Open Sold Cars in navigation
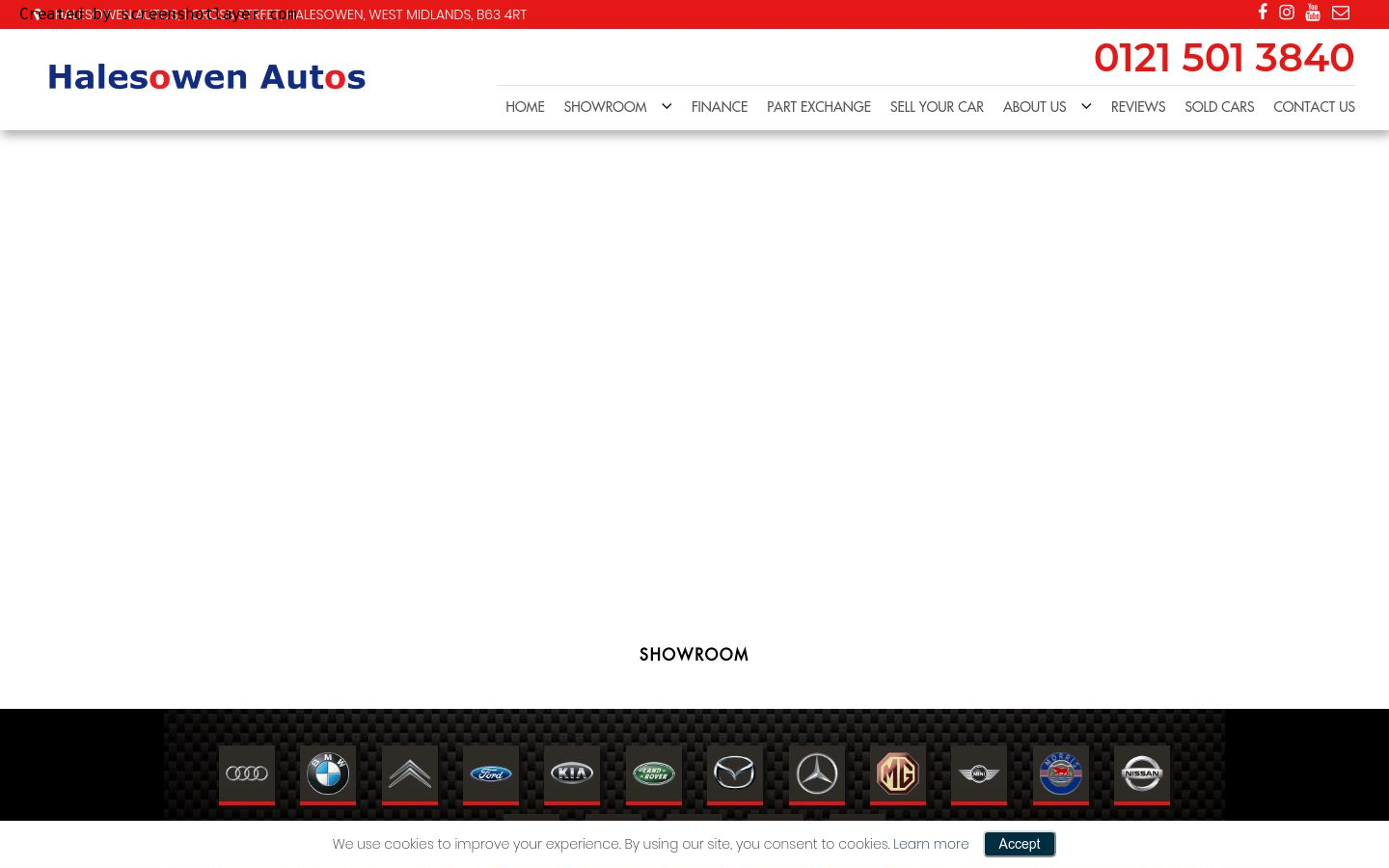The height and width of the screenshot is (868, 1389). pyautogui.click(x=1219, y=107)
